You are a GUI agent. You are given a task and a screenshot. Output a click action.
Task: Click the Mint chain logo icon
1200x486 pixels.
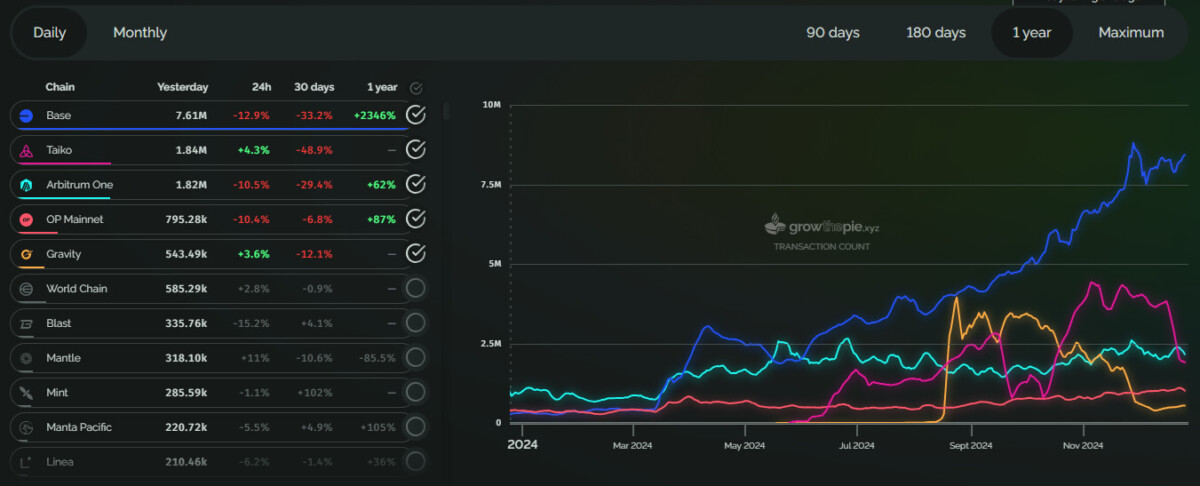pos(26,393)
